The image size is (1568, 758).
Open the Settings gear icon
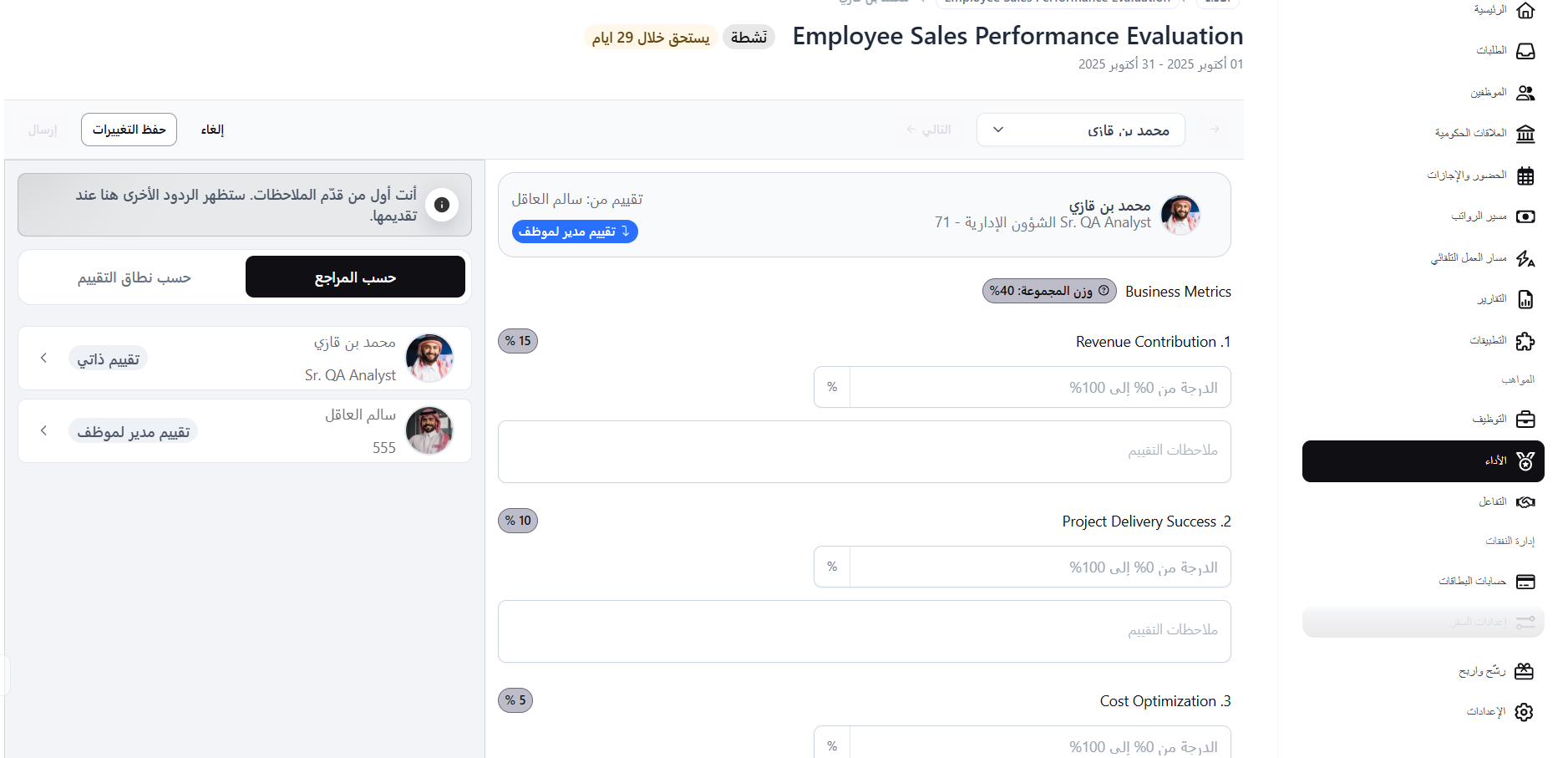(1524, 712)
